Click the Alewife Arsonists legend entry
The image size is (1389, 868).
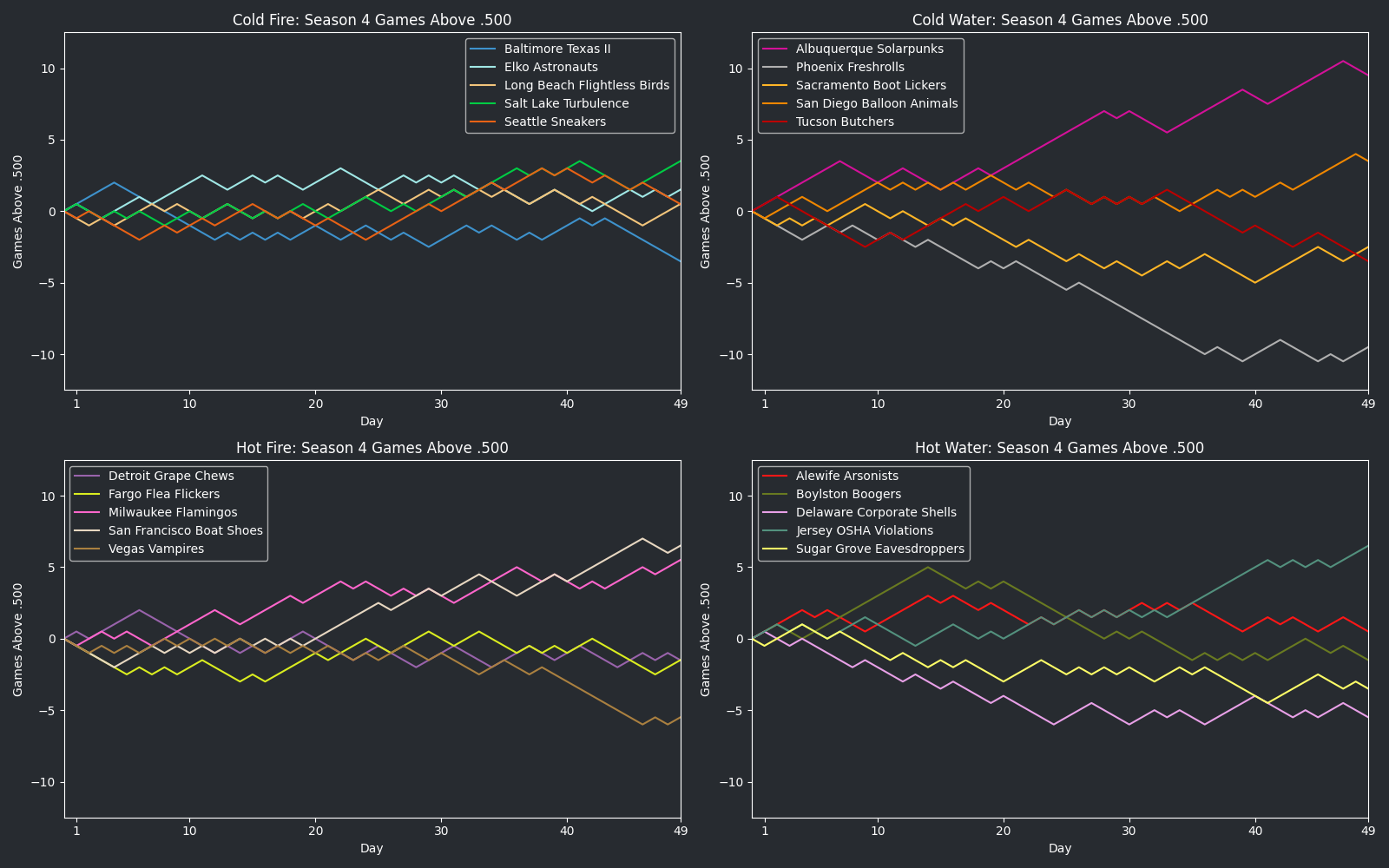[x=846, y=476]
